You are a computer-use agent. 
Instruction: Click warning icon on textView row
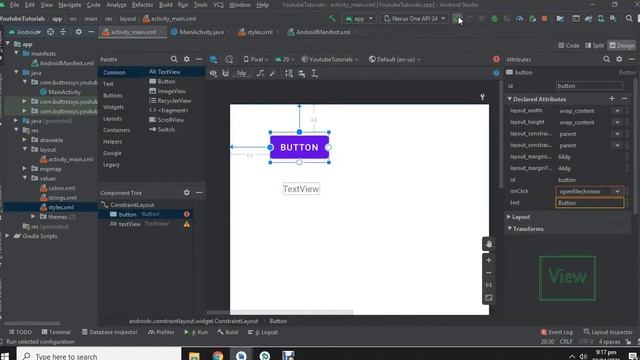pos(187,224)
